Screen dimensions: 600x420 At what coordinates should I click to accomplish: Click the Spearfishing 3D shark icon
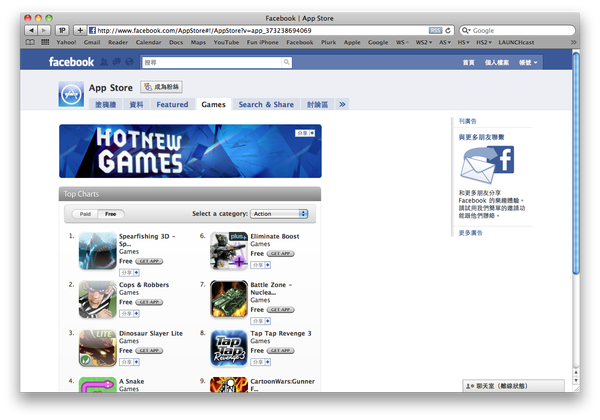(98, 251)
